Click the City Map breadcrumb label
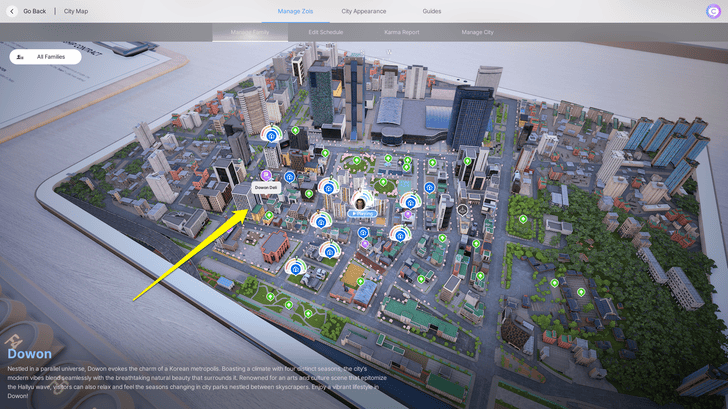 point(76,11)
